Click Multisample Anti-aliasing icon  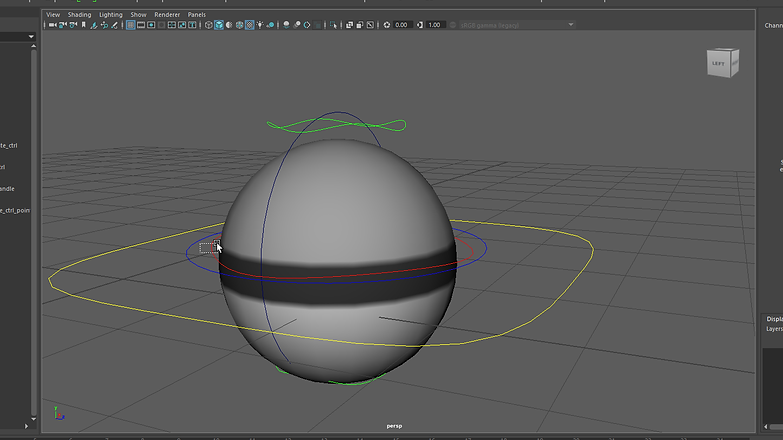[307, 25]
